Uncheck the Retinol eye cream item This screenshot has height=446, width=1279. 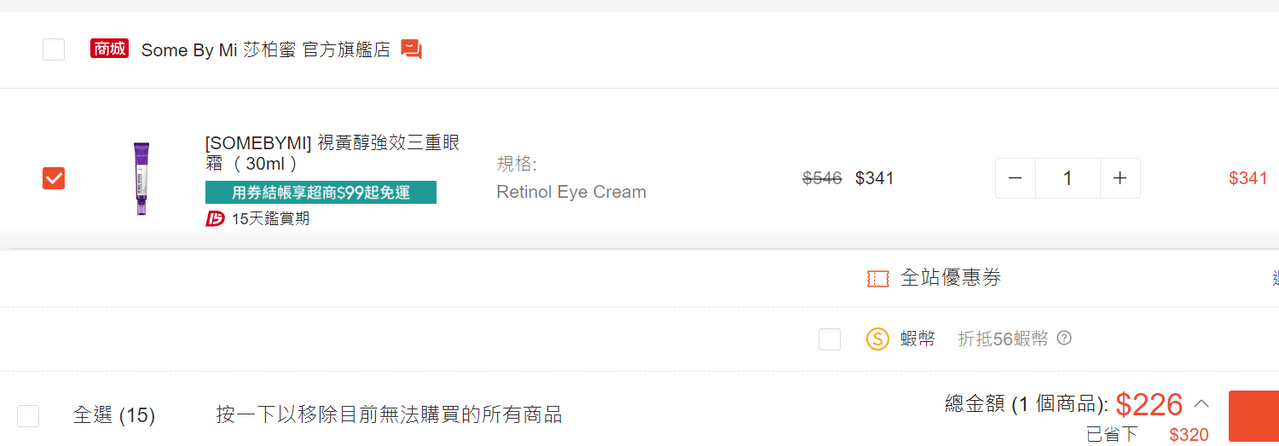pos(54,178)
